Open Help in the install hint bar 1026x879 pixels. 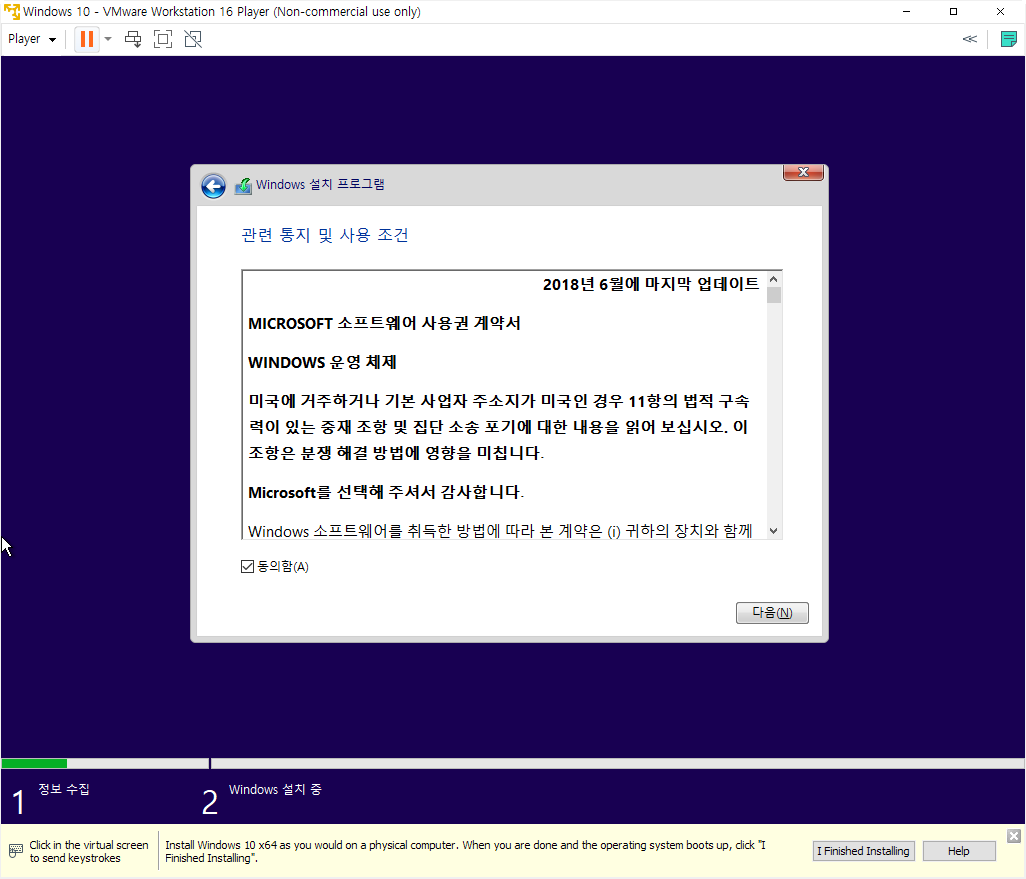pos(959,851)
